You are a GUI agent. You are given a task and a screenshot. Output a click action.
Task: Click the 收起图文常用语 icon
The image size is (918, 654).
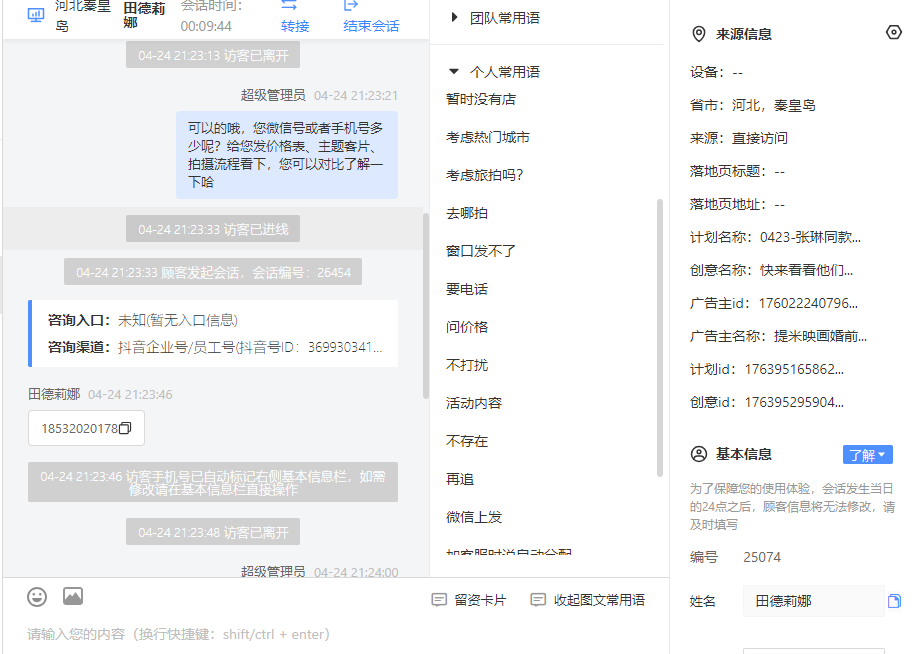click(x=538, y=600)
